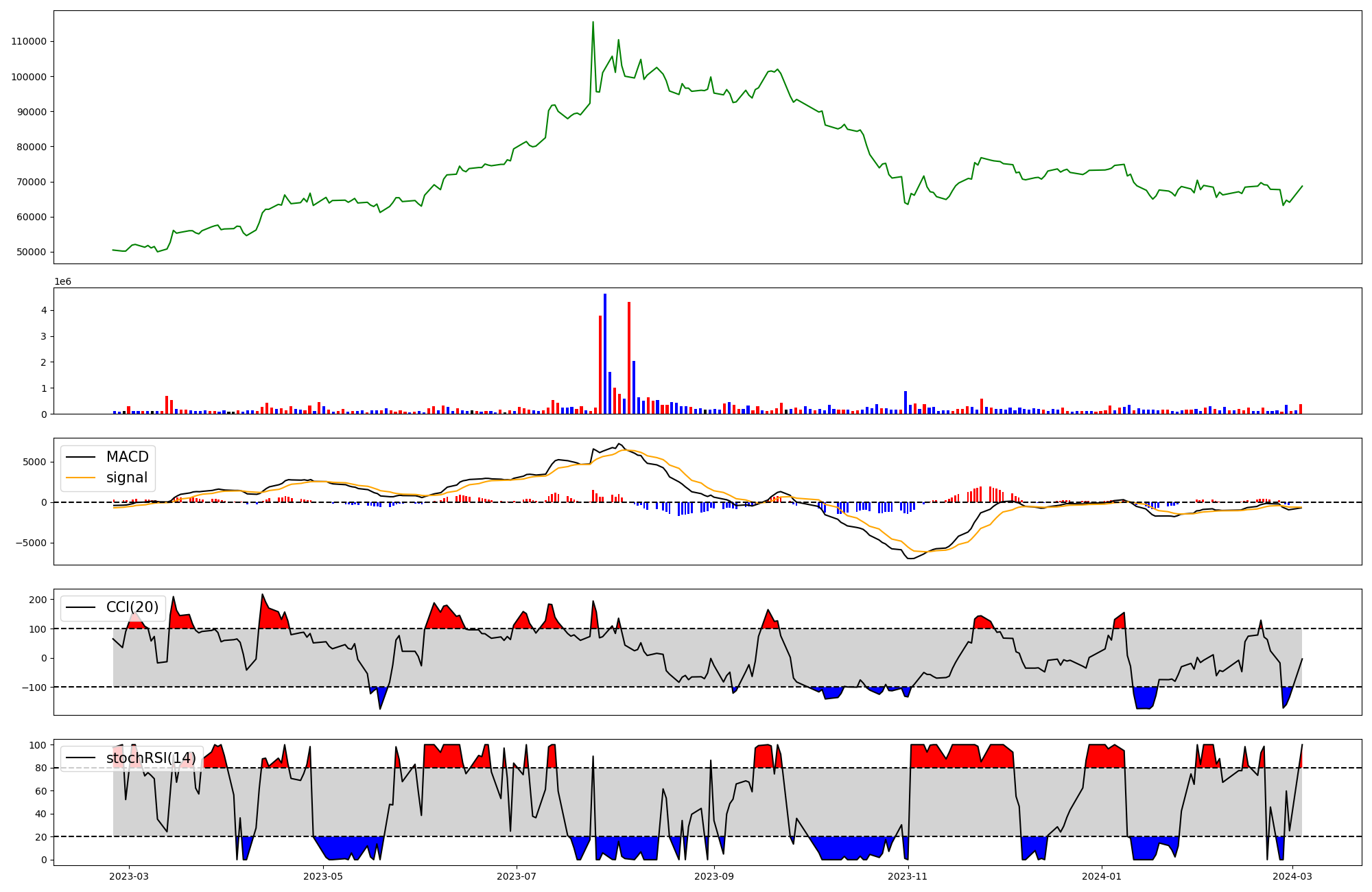
Task: Click the MACD legend entry
Action: point(127,457)
